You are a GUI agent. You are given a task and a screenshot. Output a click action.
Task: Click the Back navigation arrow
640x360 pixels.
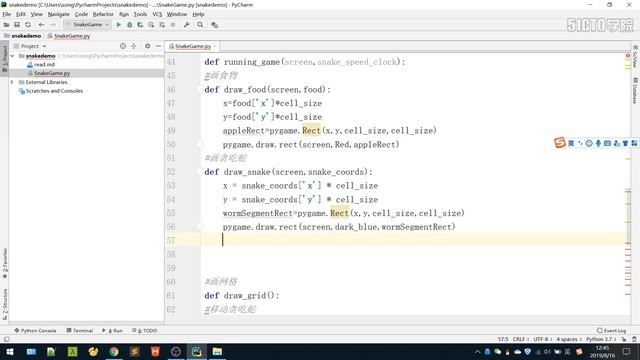pos(41,25)
